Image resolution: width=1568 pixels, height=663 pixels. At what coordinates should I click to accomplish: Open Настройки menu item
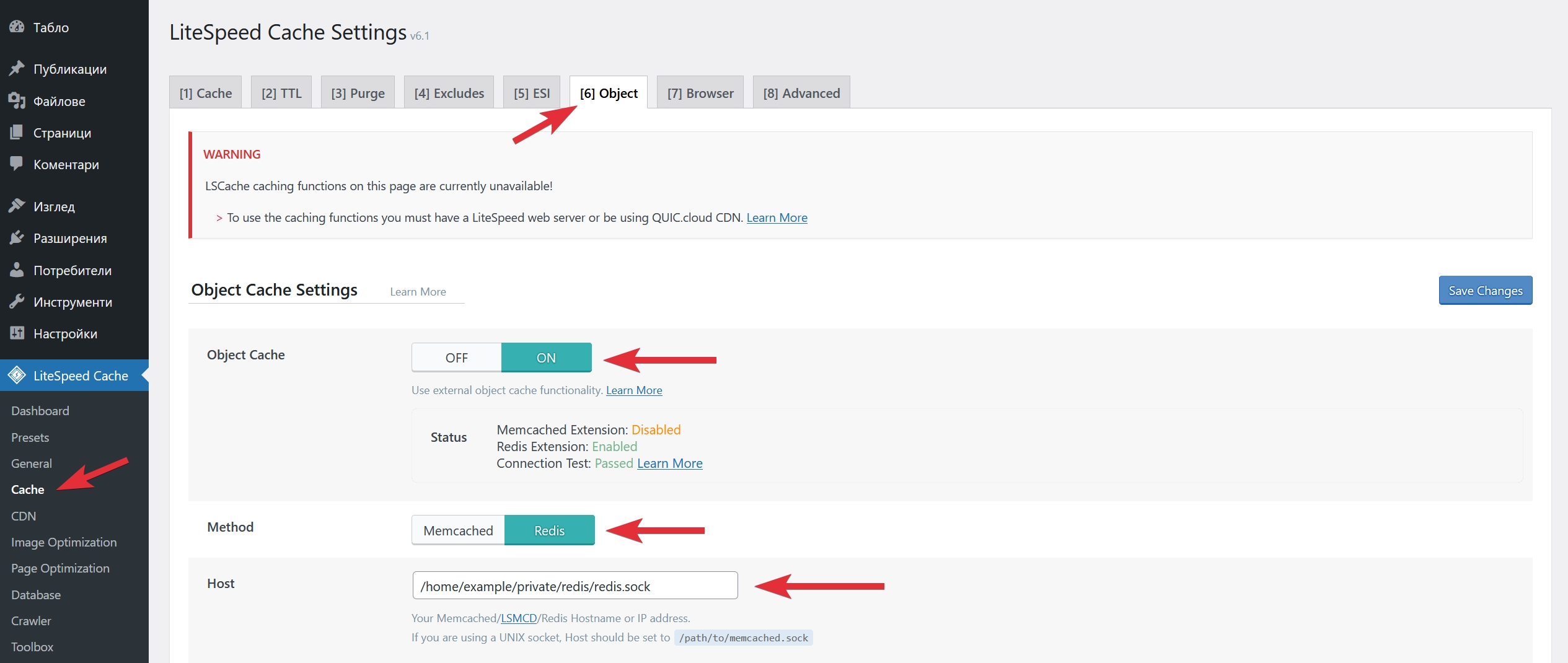(x=74, y=333)
